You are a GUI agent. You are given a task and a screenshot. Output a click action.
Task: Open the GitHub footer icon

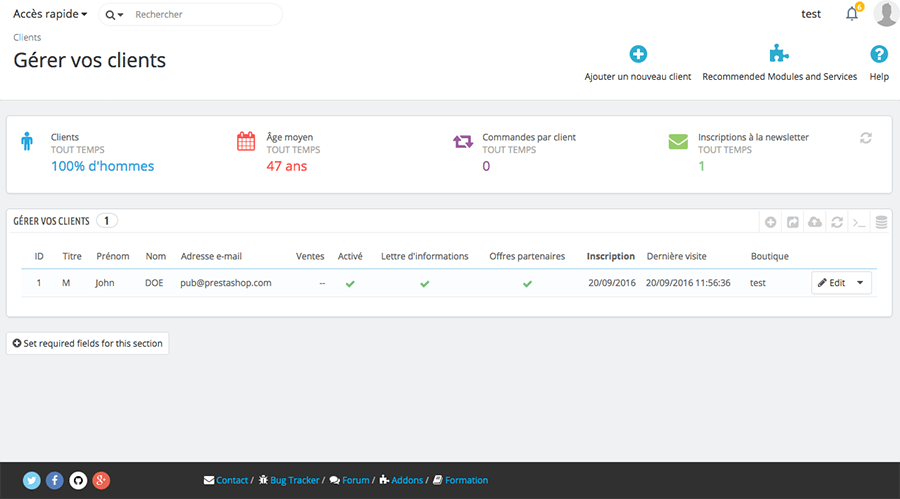click(78, 480)
